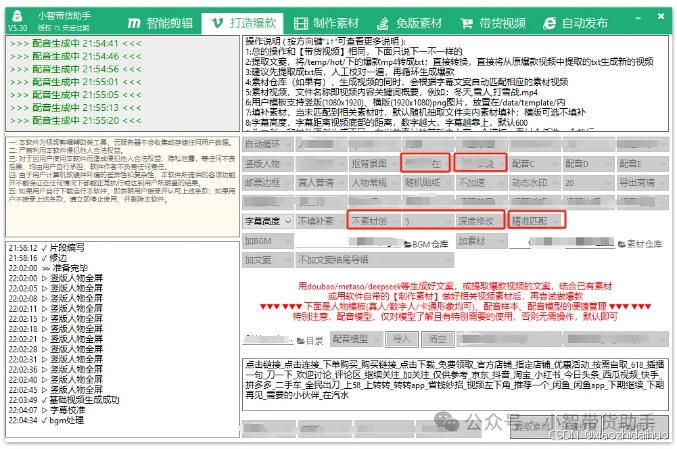Open the 随机贴纸 dropdown
The width and height of the screenshot is (677, 449).
(428, 183)
